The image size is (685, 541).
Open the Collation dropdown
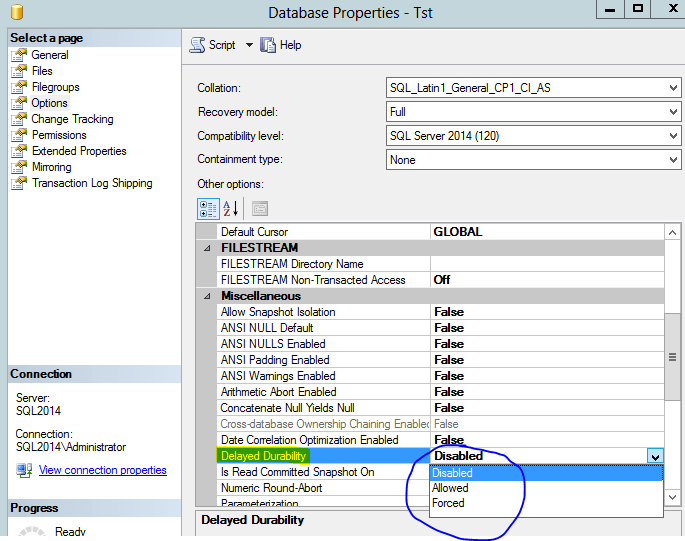673,88
